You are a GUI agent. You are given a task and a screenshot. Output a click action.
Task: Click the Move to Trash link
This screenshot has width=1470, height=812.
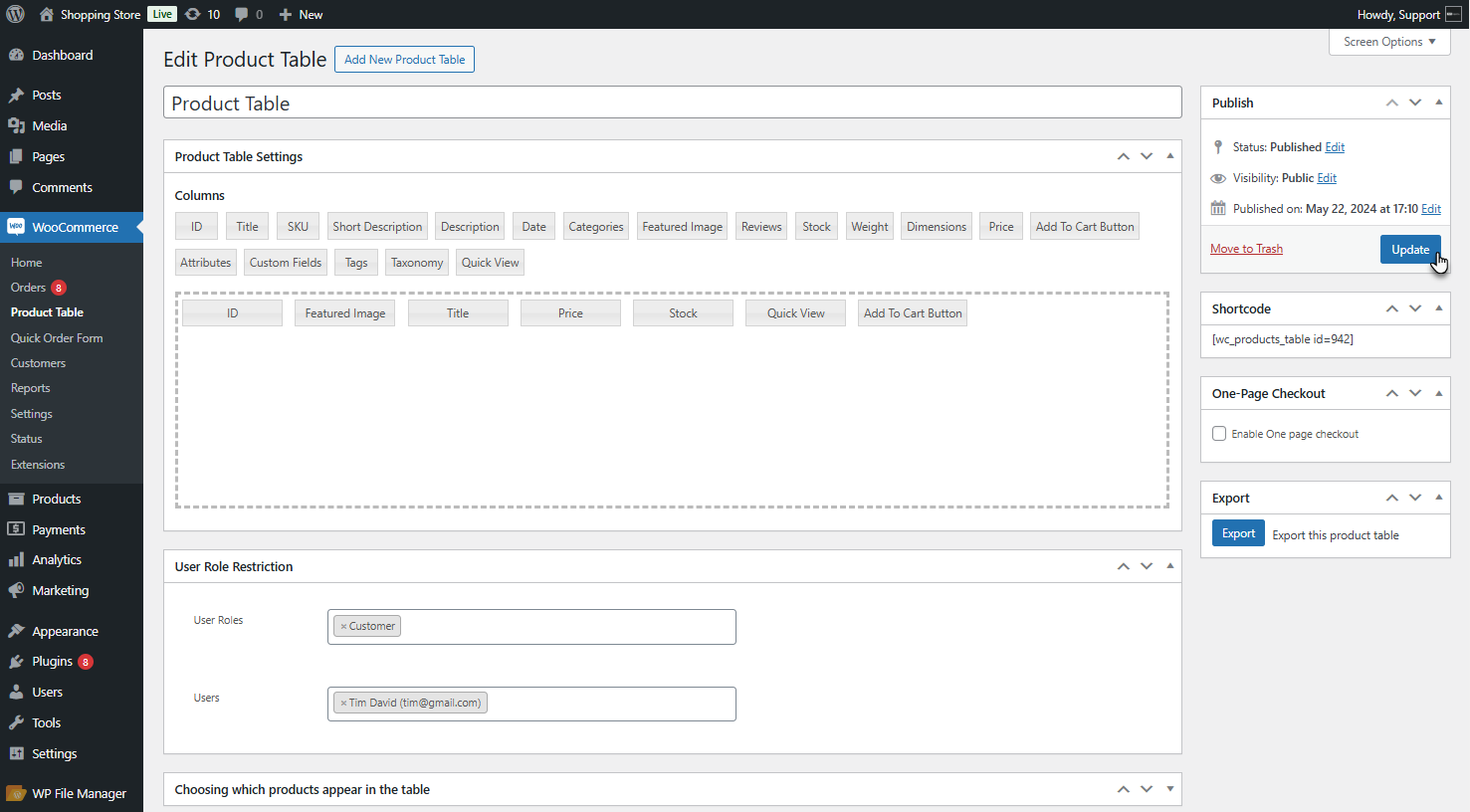pyautogui.click(x=1246, y=249)
